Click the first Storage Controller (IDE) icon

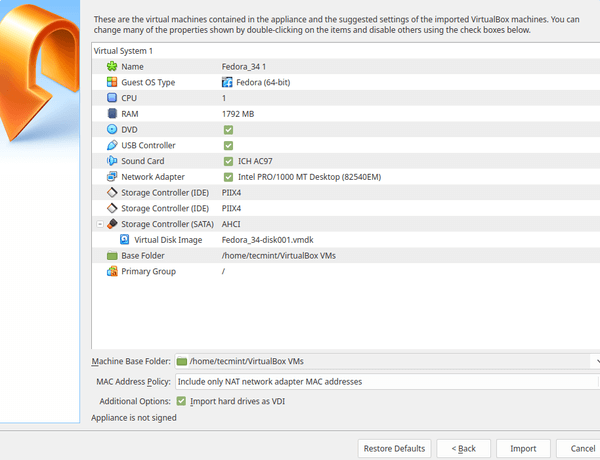coord(112,192)
